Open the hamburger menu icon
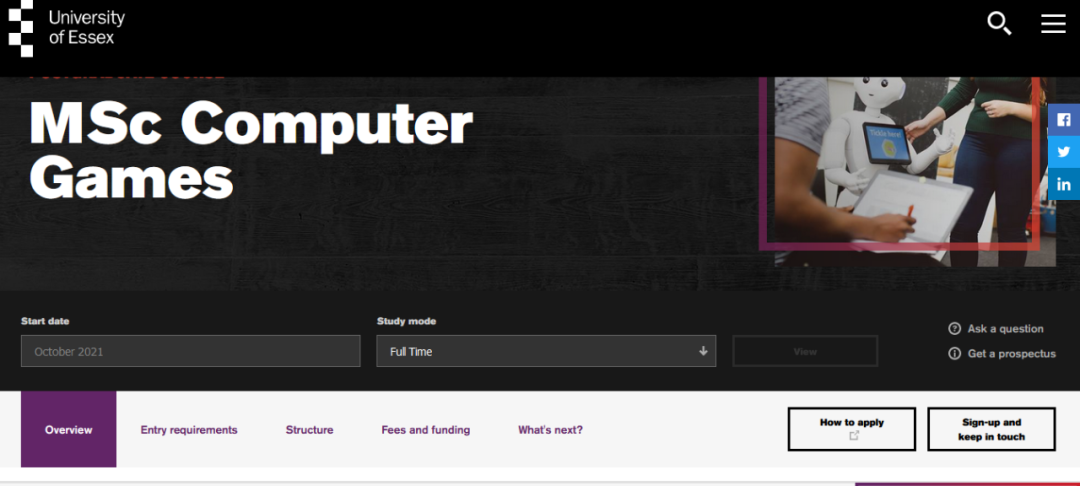The width and height of the screenshot is (1080, 486). tap(1053, 23)
